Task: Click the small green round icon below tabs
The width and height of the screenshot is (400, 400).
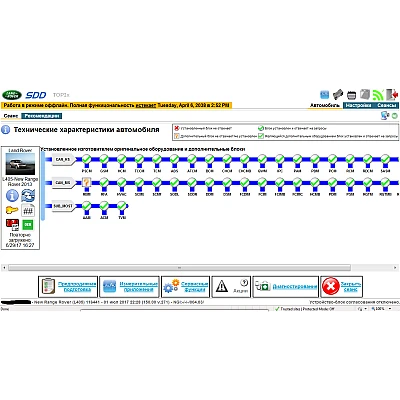Action: 395,116
